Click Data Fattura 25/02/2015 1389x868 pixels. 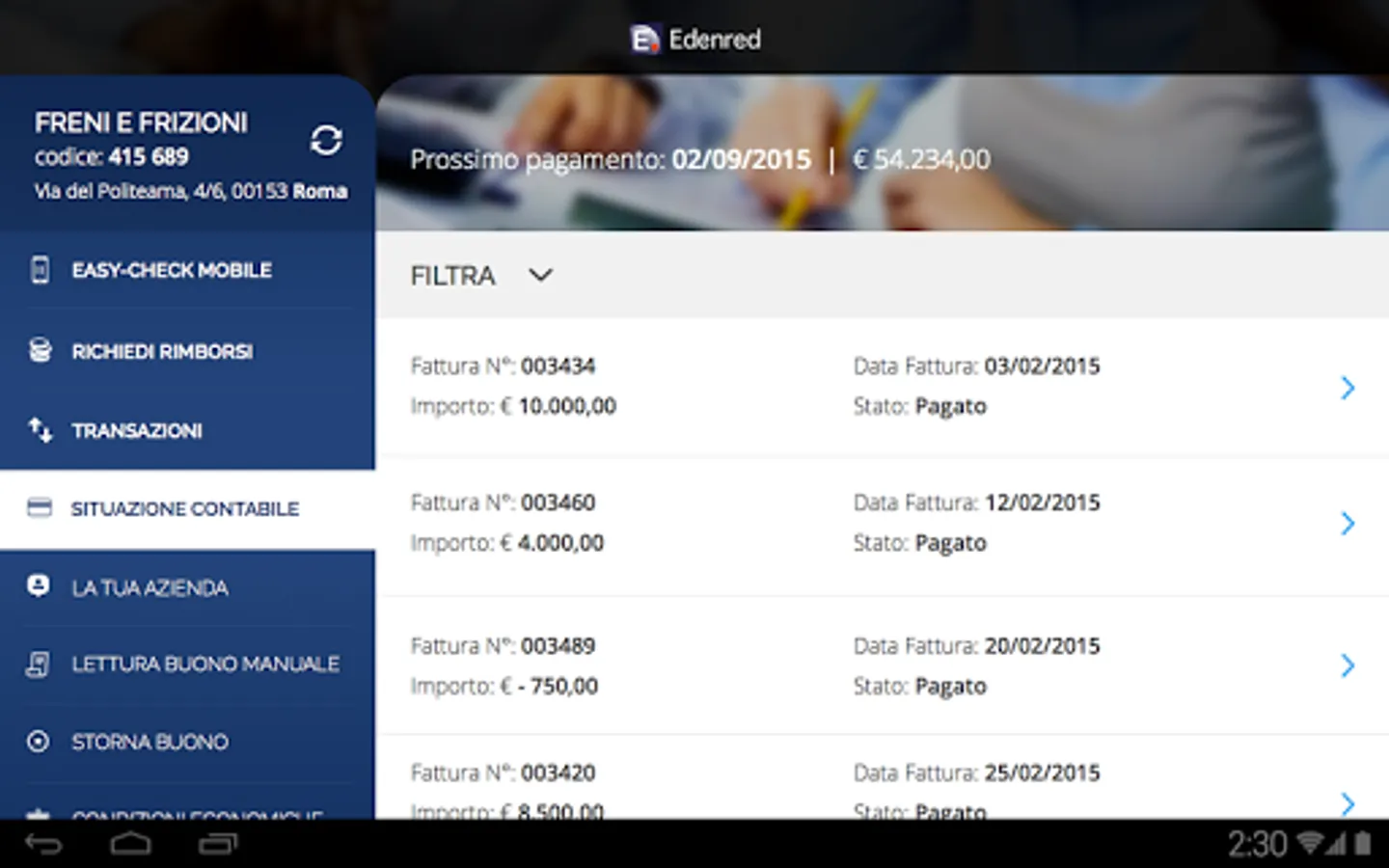976,773
